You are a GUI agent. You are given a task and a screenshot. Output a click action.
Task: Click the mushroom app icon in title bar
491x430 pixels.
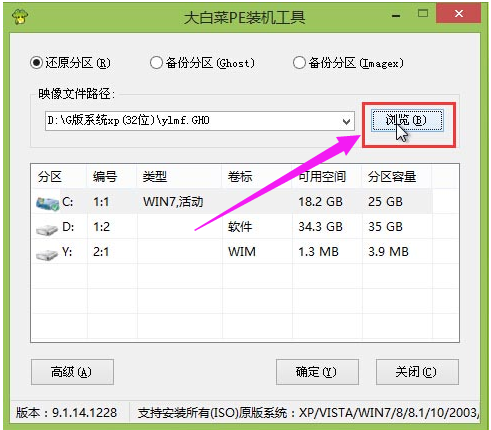[20, 16]
